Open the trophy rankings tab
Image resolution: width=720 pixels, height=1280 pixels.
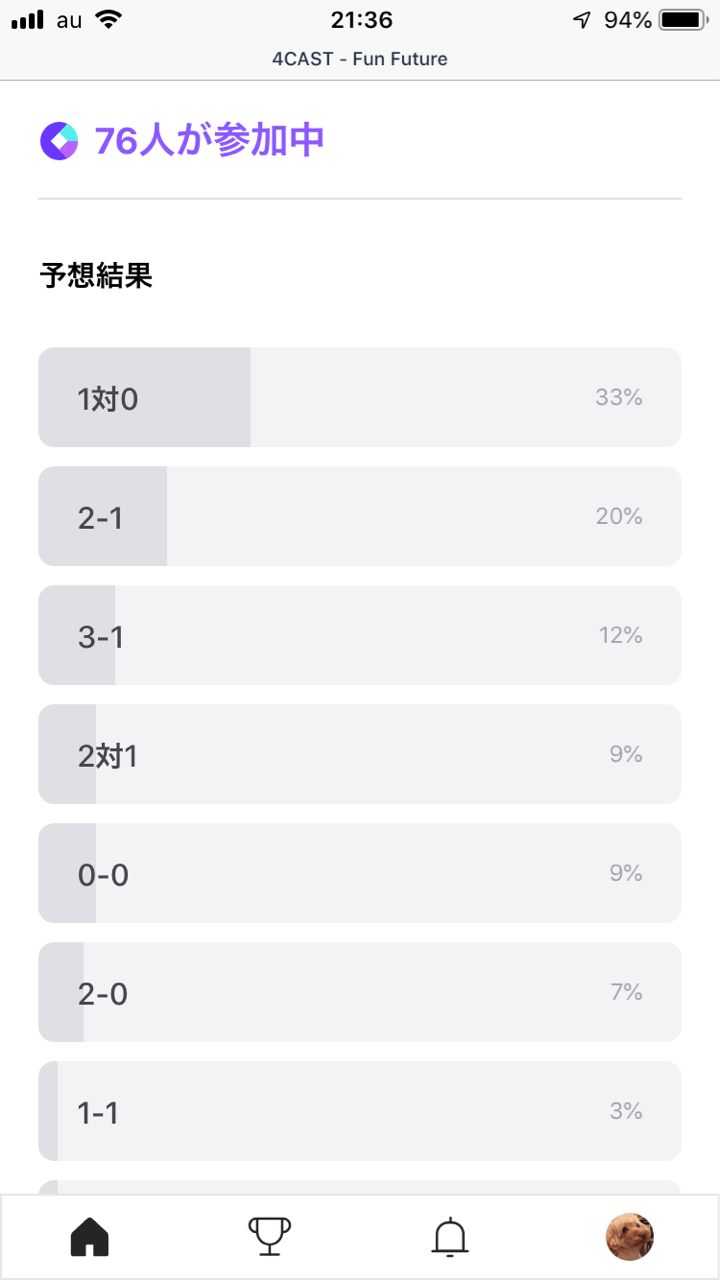pos(270,1237)
